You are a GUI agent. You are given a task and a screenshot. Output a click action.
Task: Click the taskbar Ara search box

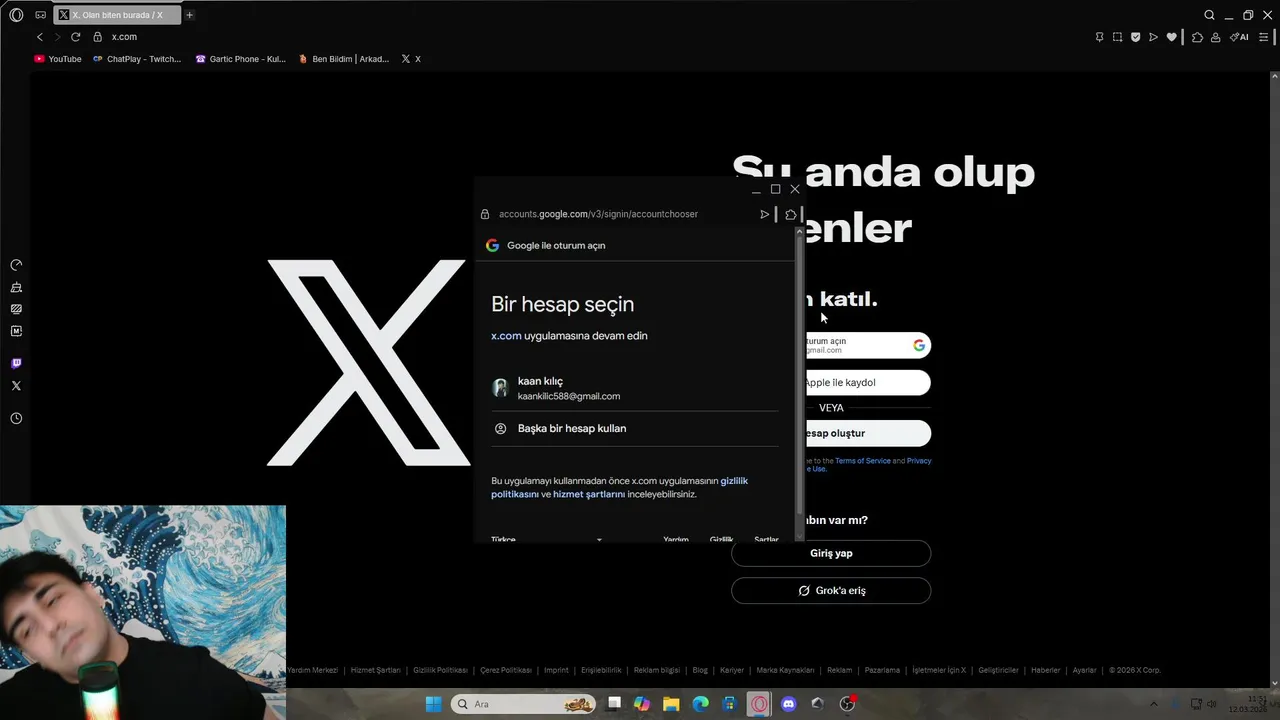pos(523,704)
